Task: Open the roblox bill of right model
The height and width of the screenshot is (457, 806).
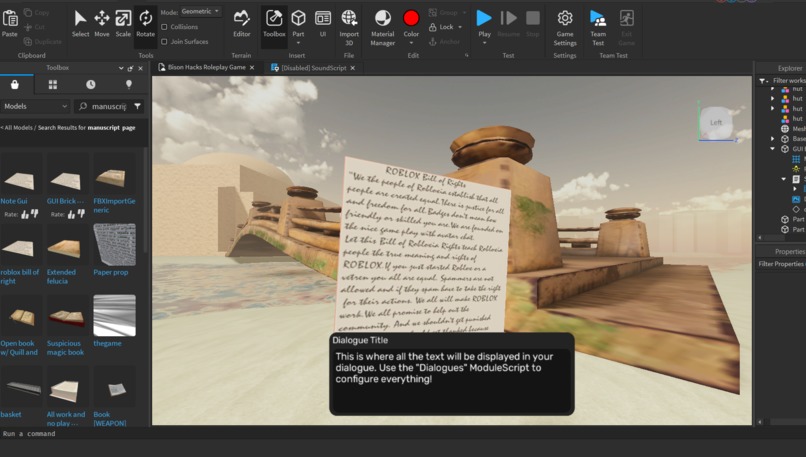Action: pos(20,277)
